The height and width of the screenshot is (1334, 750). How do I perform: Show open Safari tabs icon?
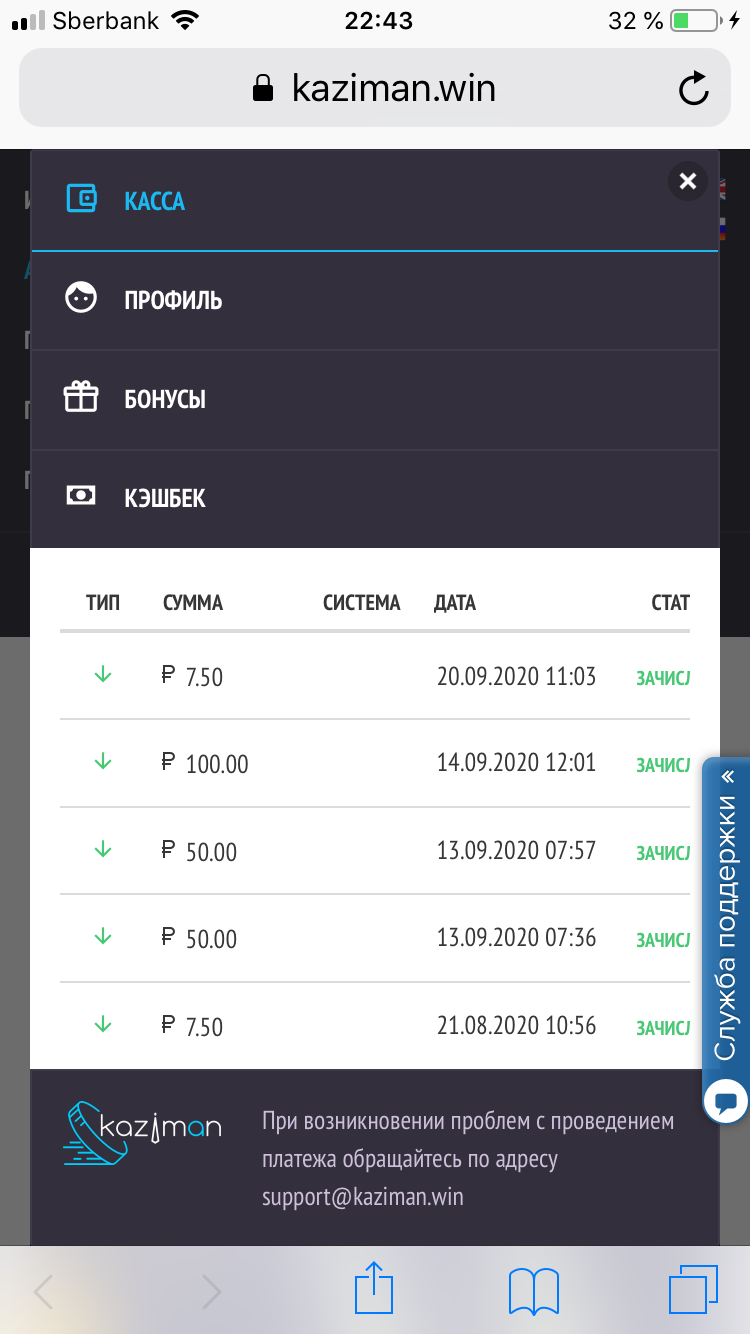tap(693, 1290)
